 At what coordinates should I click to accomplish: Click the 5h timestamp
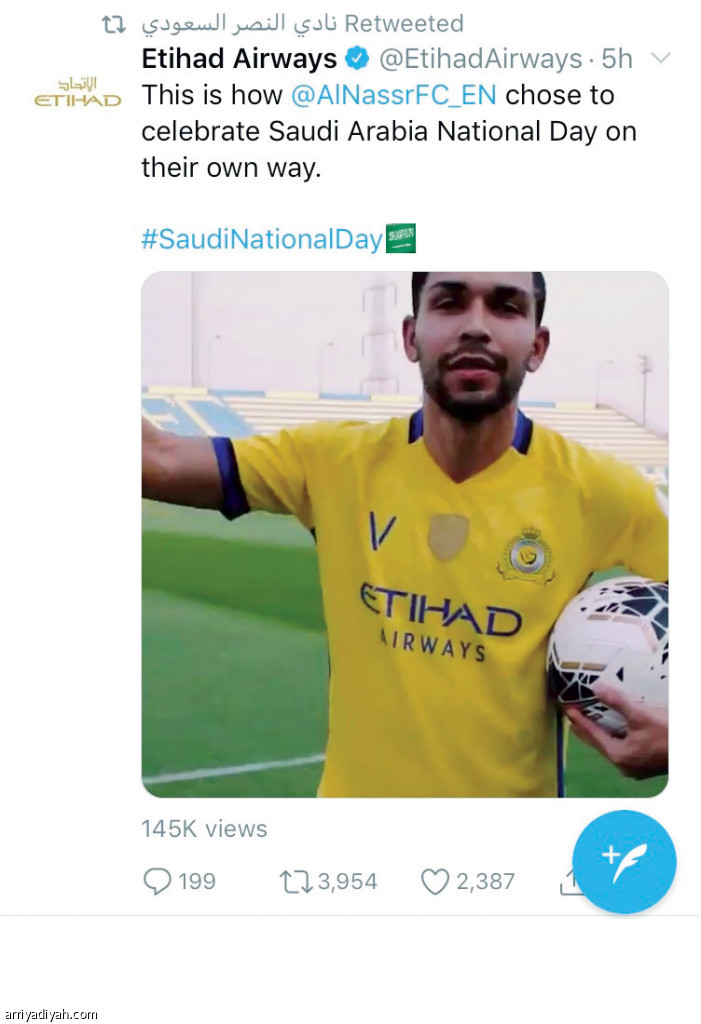617,59
